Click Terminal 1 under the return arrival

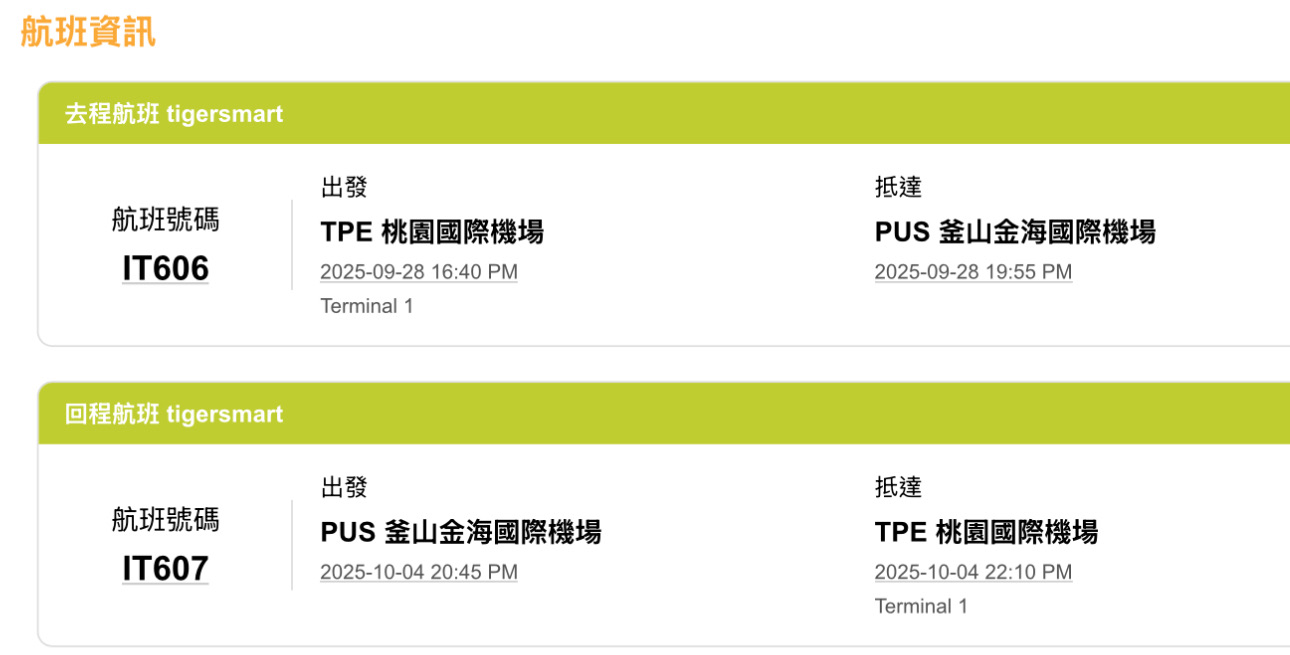[x=921, y=606]
